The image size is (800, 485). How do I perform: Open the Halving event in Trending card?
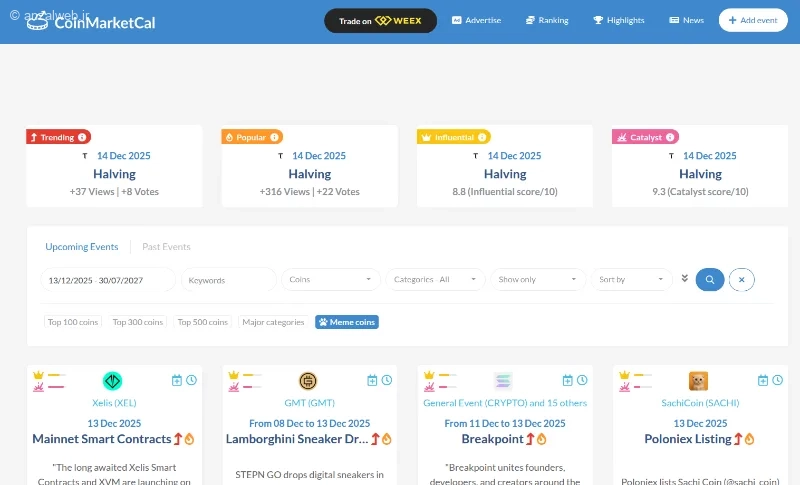pos(114,174)
